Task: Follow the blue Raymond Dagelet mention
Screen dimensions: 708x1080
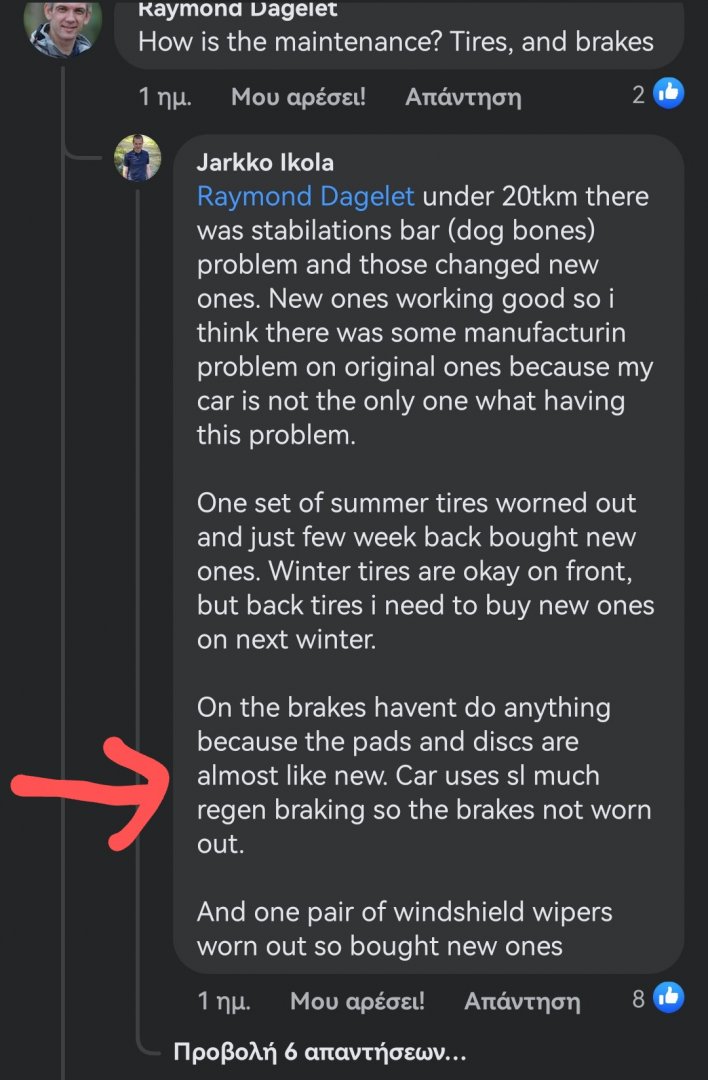Action: click(305, 196)
